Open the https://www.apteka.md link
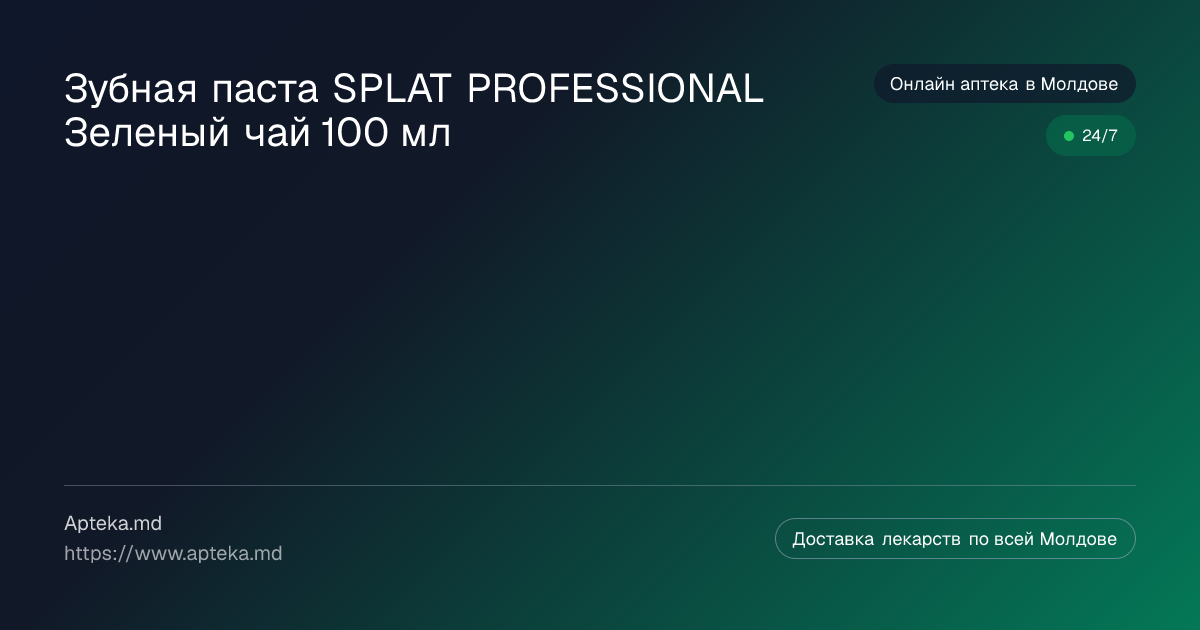Image resolution: width=1200 pixels, height=630 pixels. (x=173, y=553)
